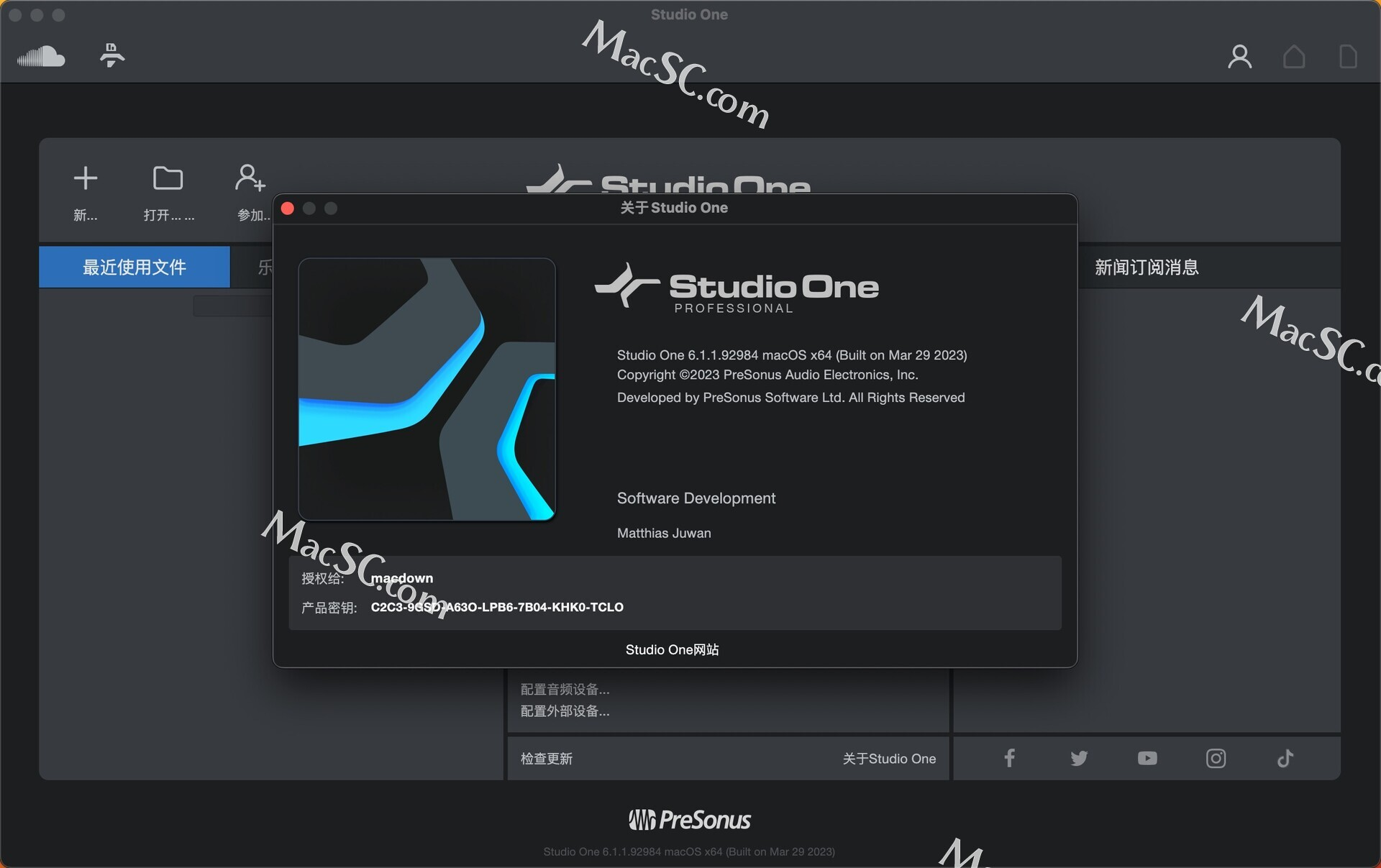Click 检查更新 to check for updates
Viewport: 1381px width, 868px height.
coord(547,759)
